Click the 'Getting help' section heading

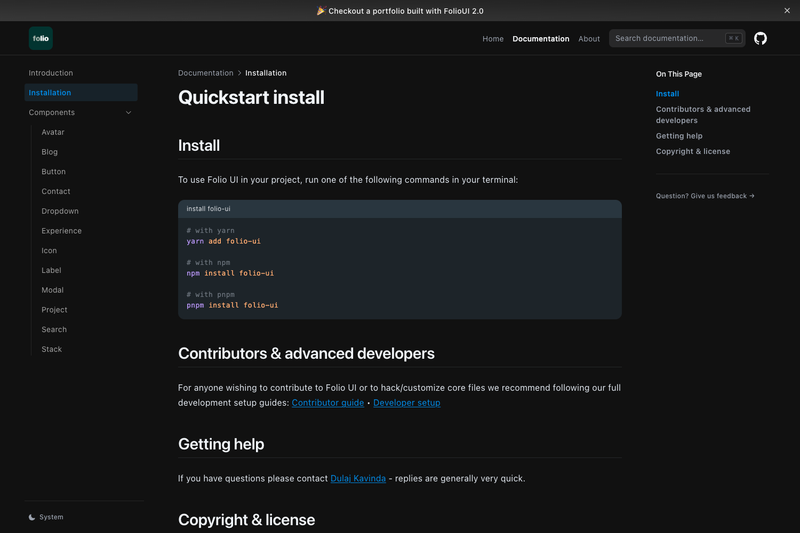tap(221, 444)
